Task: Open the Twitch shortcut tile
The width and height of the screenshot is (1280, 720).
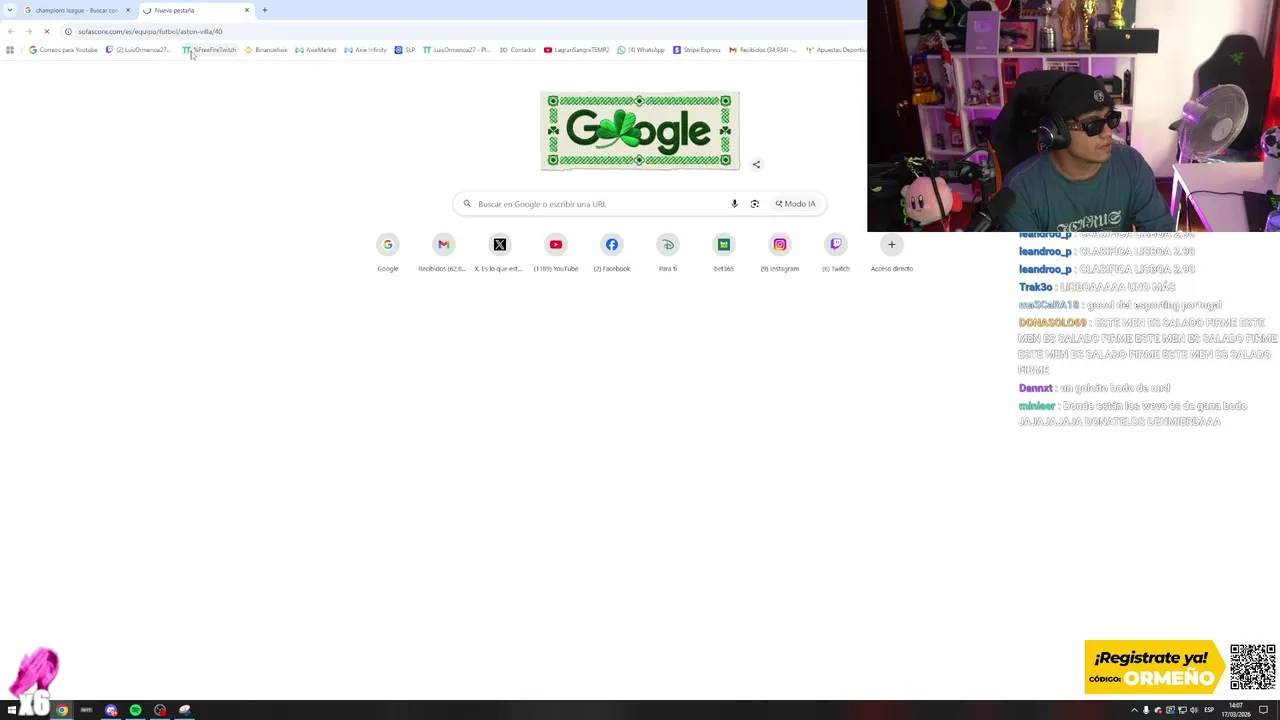Action: pos(836,252)
